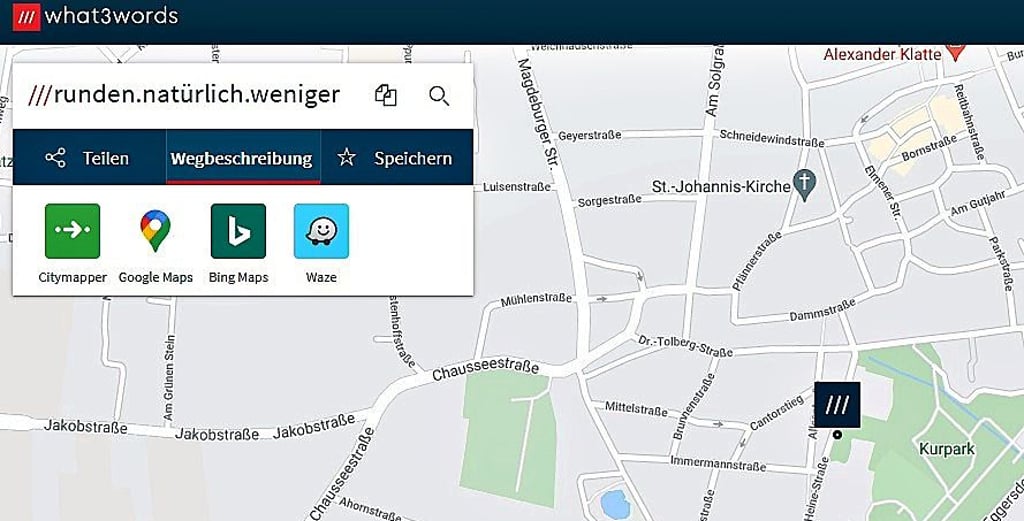Click the Sorgestraße street label
The height and width of the screenshot is (521, 1024).
click(609, 201)
